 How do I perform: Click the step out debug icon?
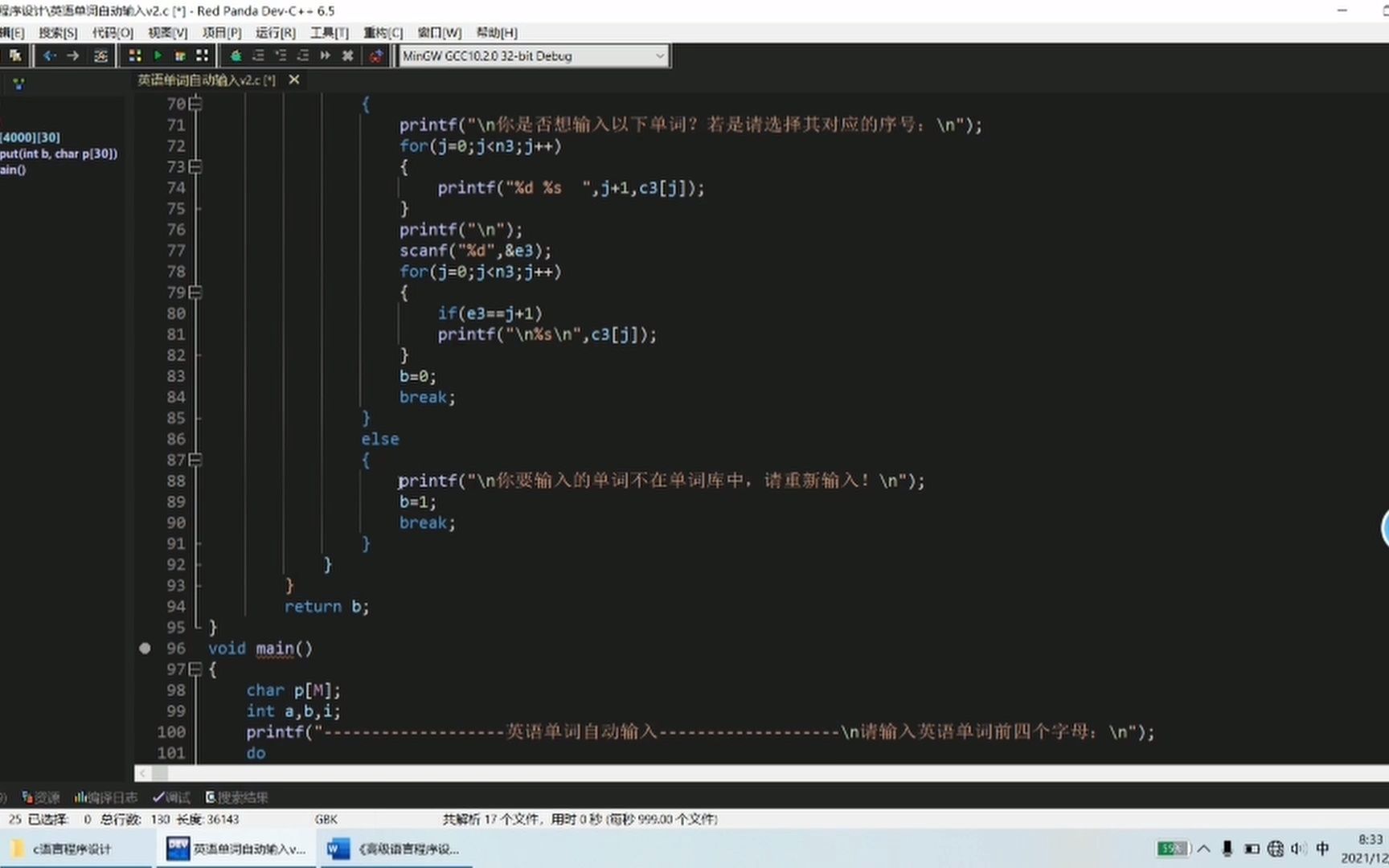303,55
